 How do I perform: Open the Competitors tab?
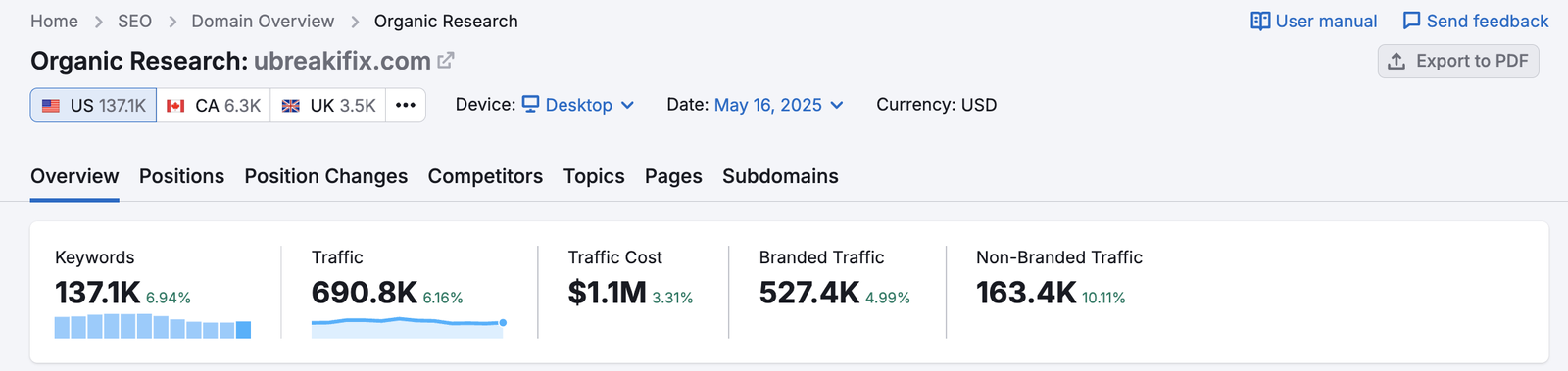485,176
